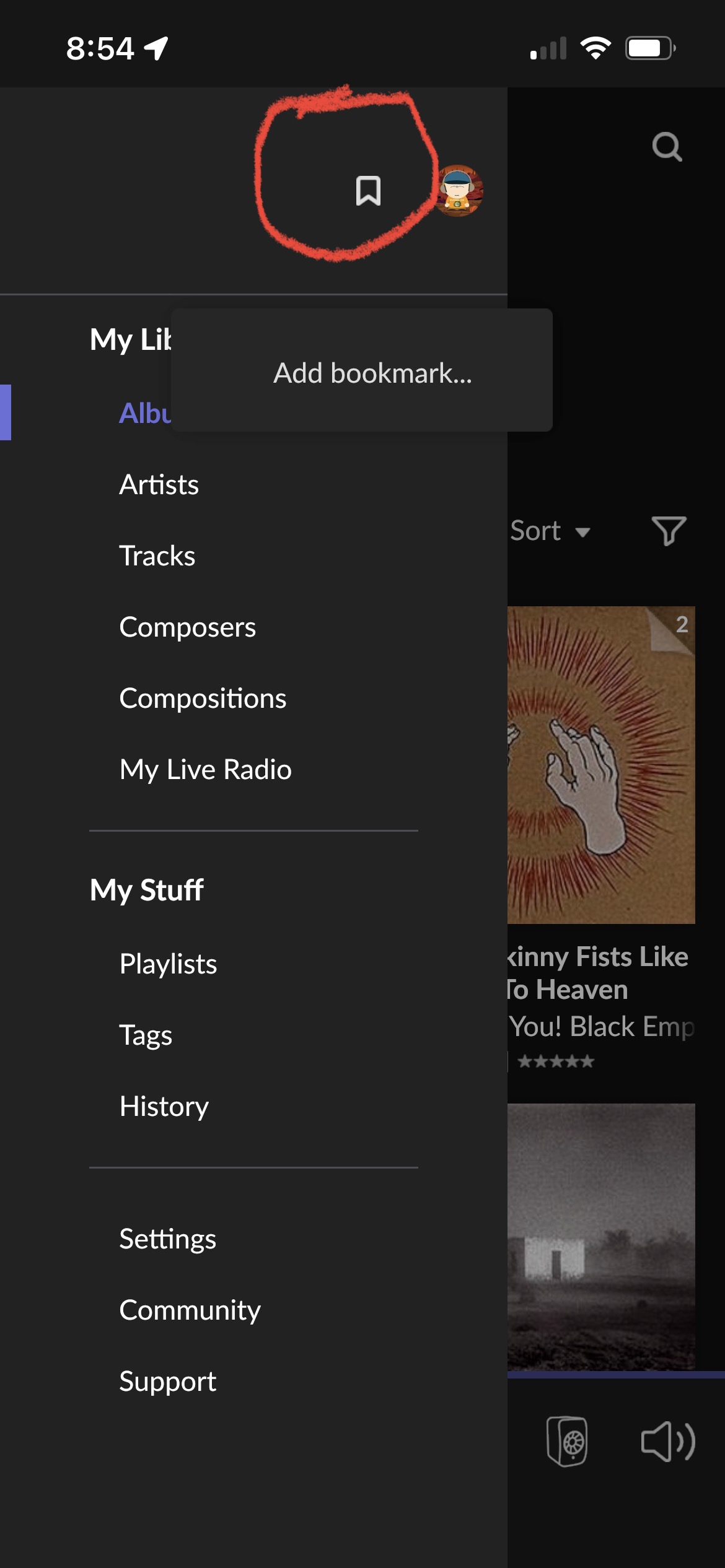Open My Live Radio

tap(206, 769)
